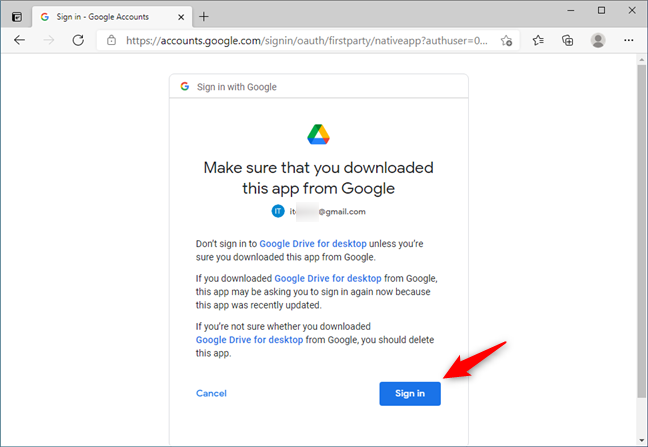Viewport: 648px width, 447px height.
Task: Click the lock site information icon
Action: (x=111, y=40)
